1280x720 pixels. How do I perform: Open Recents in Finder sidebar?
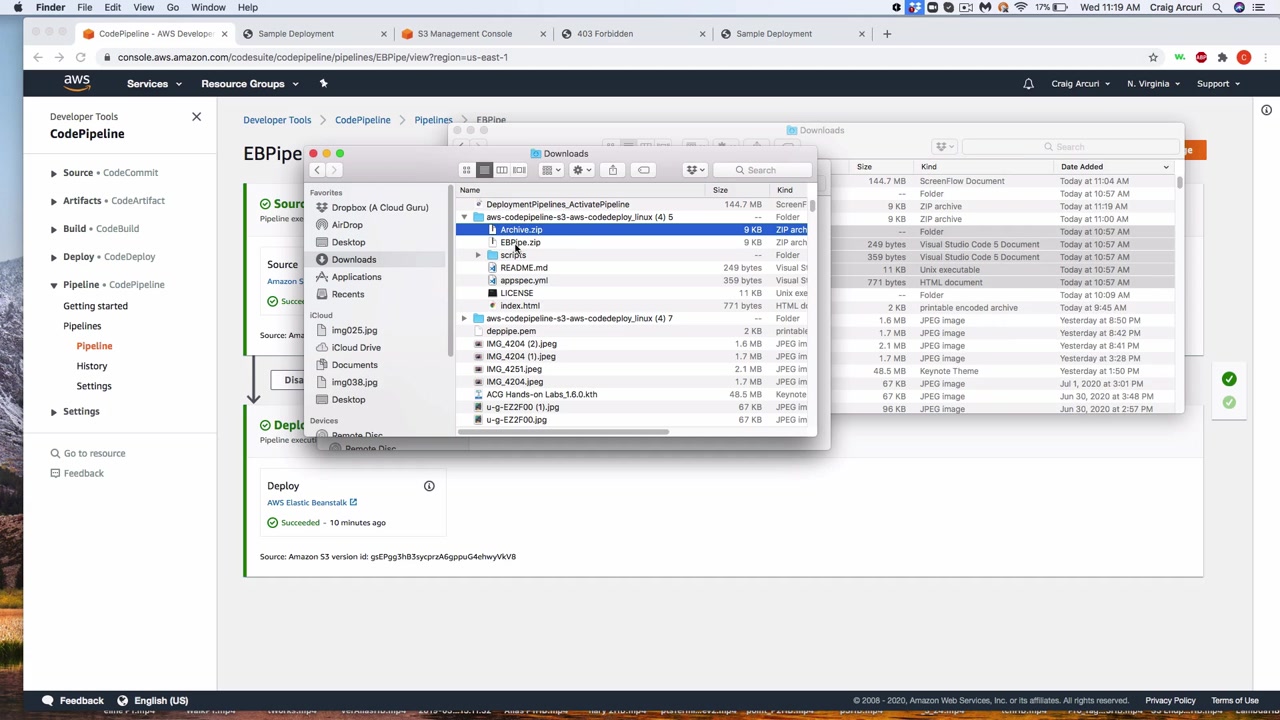tap(348, 294)
